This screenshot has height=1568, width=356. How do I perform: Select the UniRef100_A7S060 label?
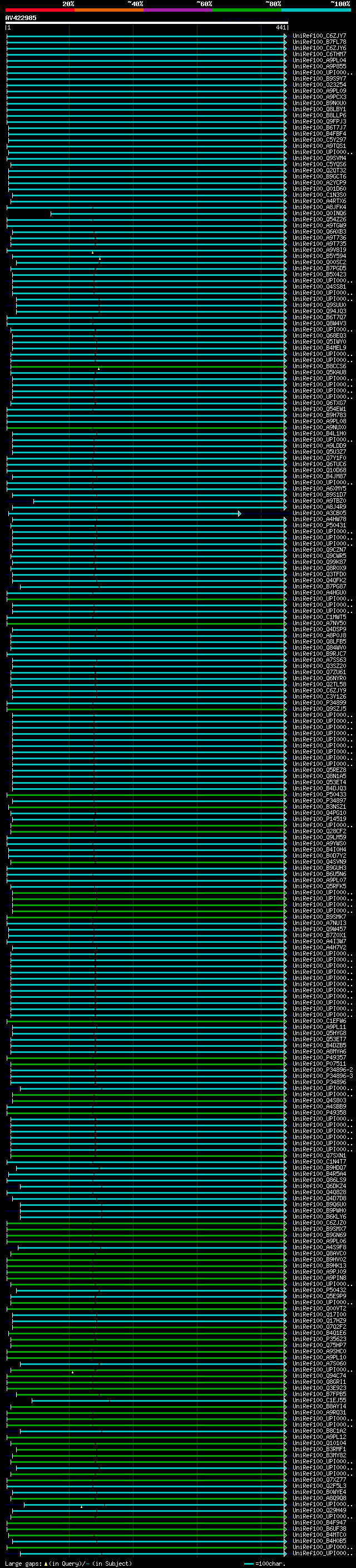[x=319, y=1363]
